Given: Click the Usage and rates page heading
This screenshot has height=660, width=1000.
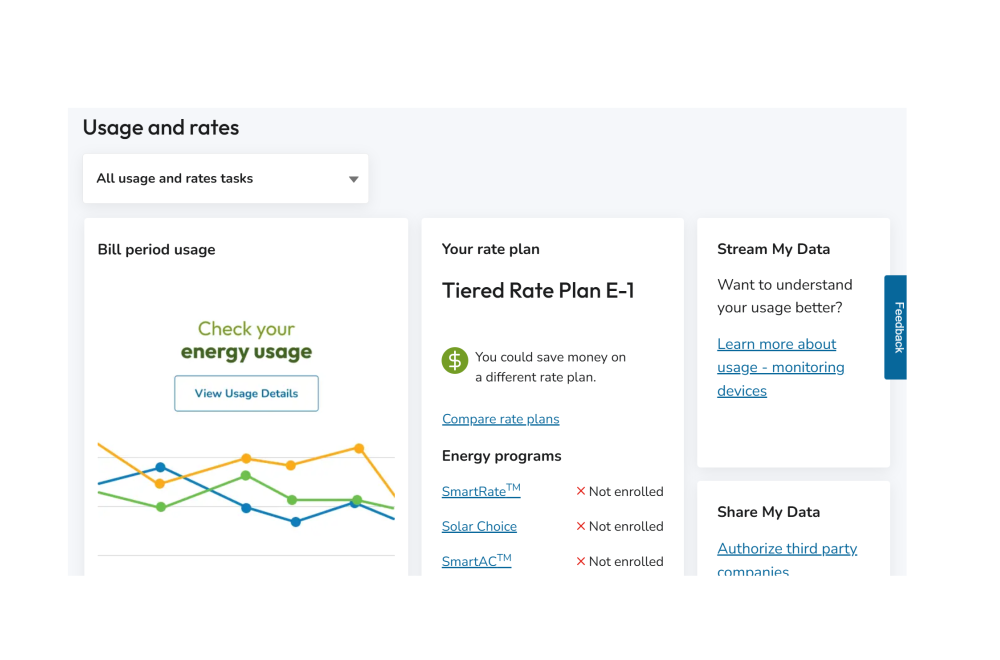Looking at the screenshot, I should (x=161, y=128).
